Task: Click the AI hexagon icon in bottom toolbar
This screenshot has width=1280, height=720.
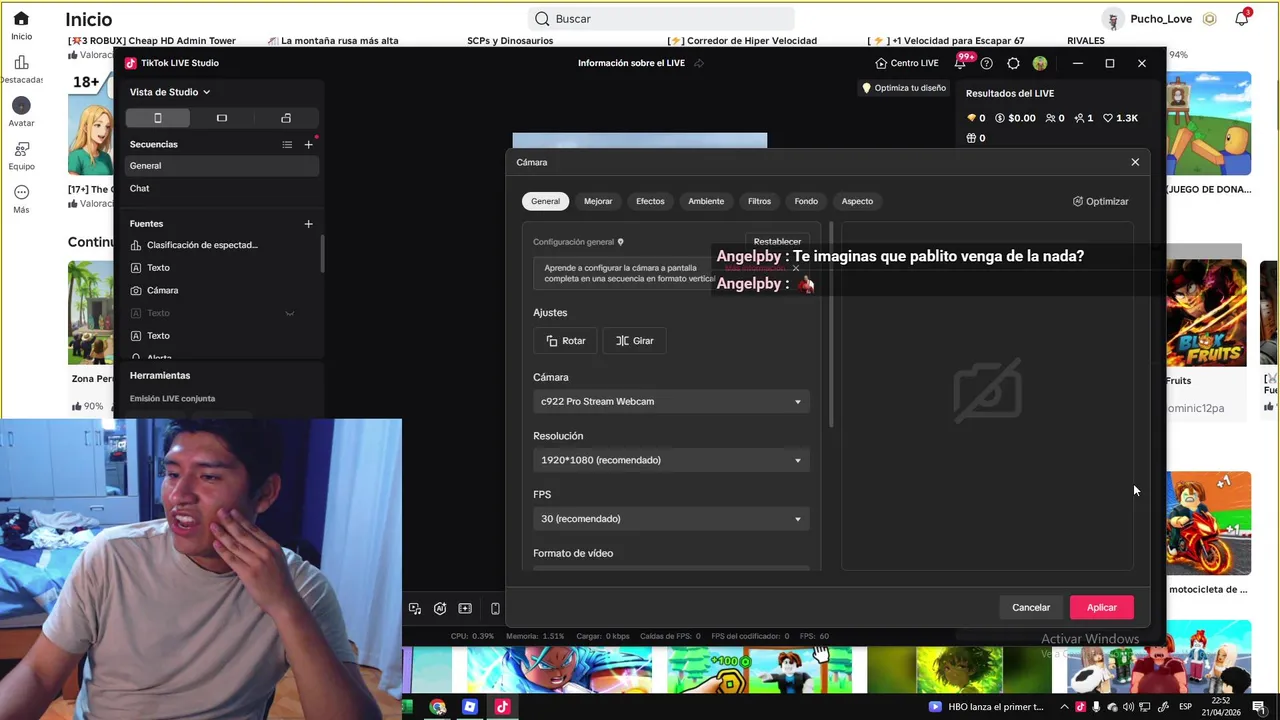Action: tap(440, 608)
